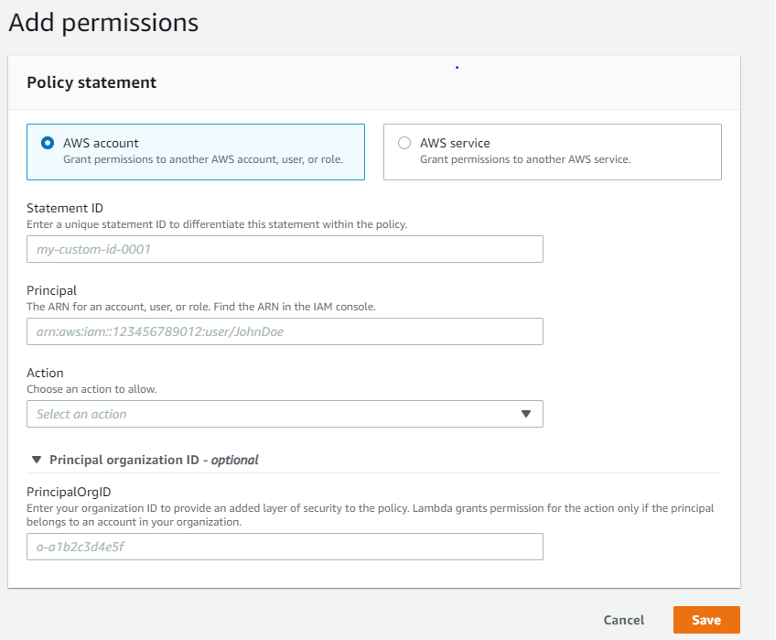Click the 'AWS account' option title text

pyautogui.click(x=101, y=143)
